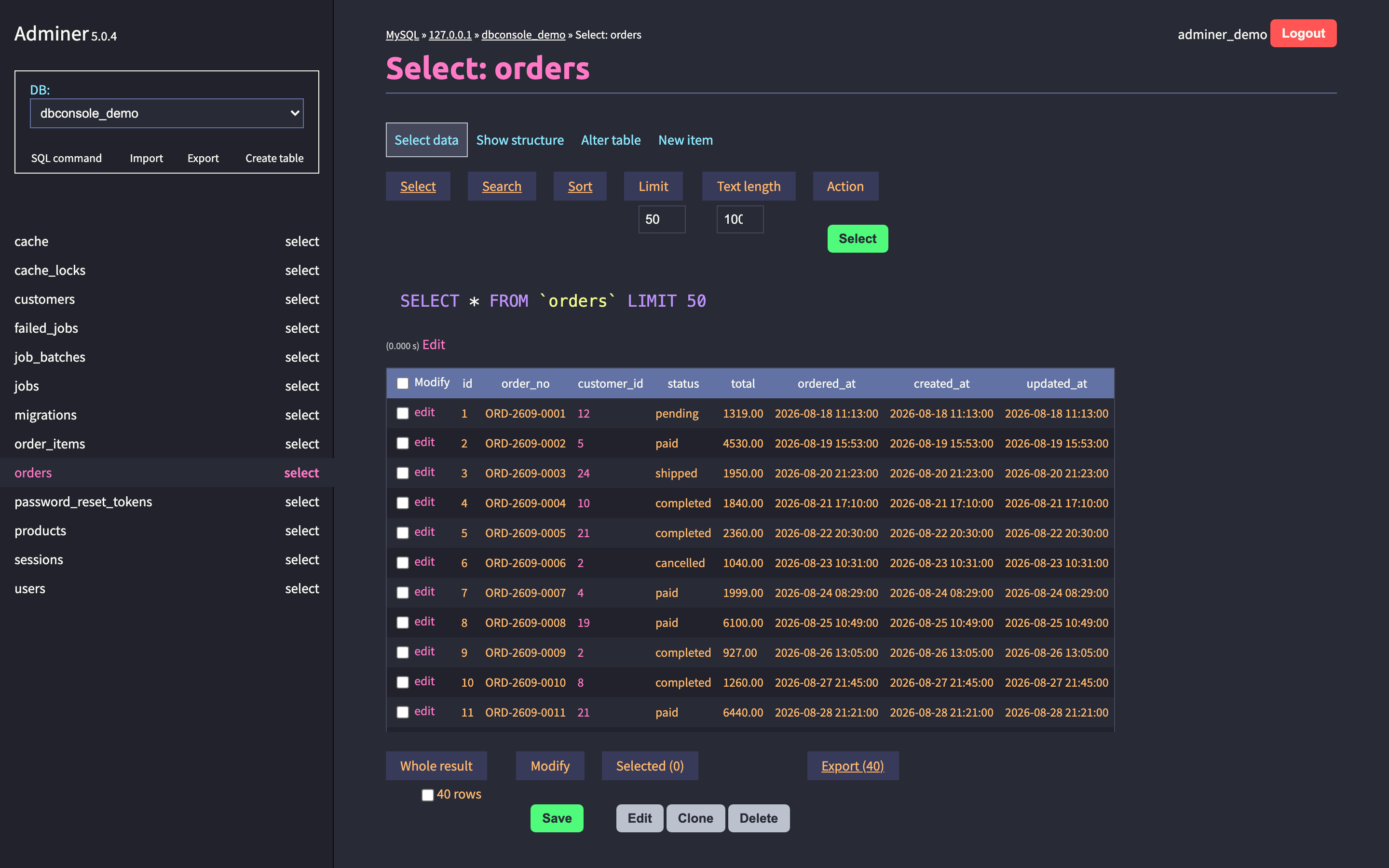Click the order_no column header
Screen dimensions: 1389x868
coord(525,383)
